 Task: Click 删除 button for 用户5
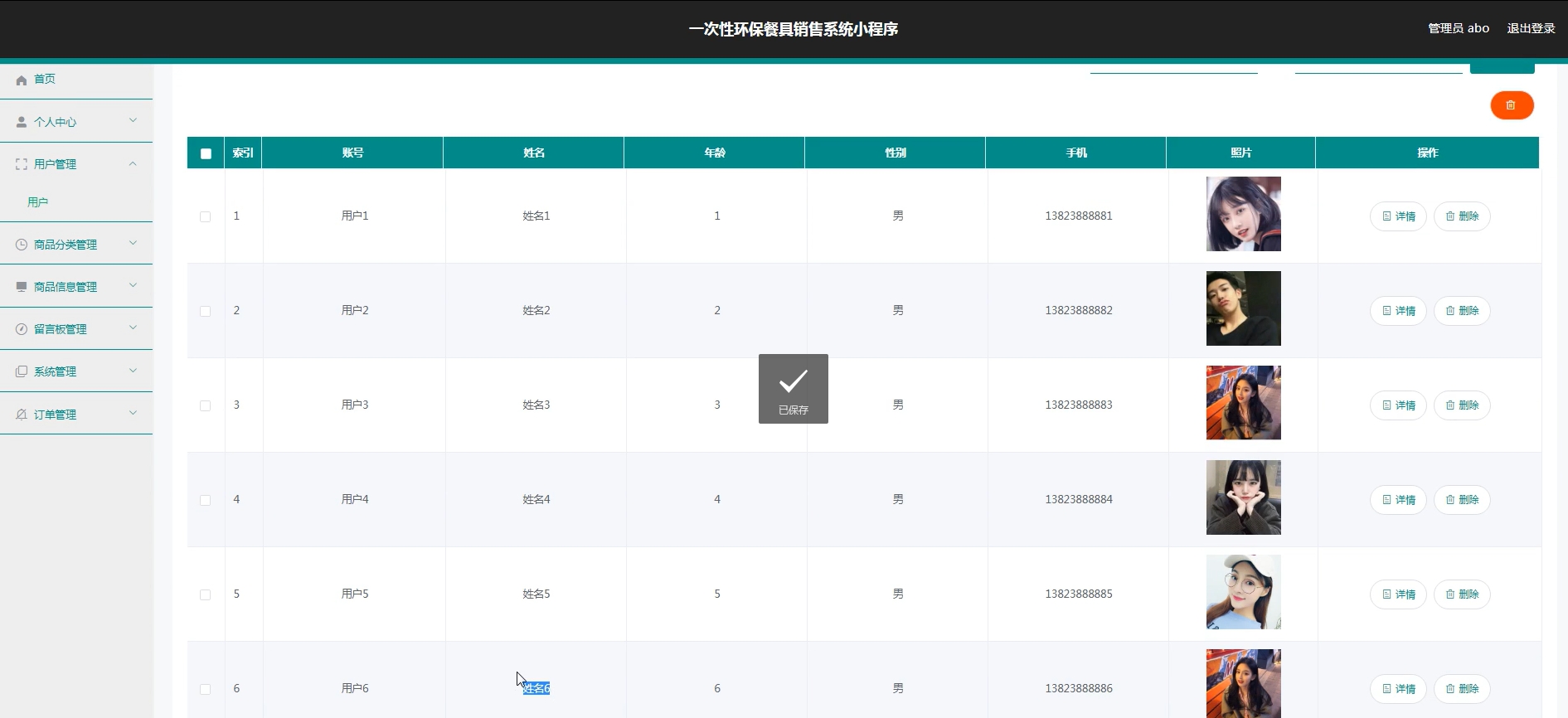tap(1462, 594)
